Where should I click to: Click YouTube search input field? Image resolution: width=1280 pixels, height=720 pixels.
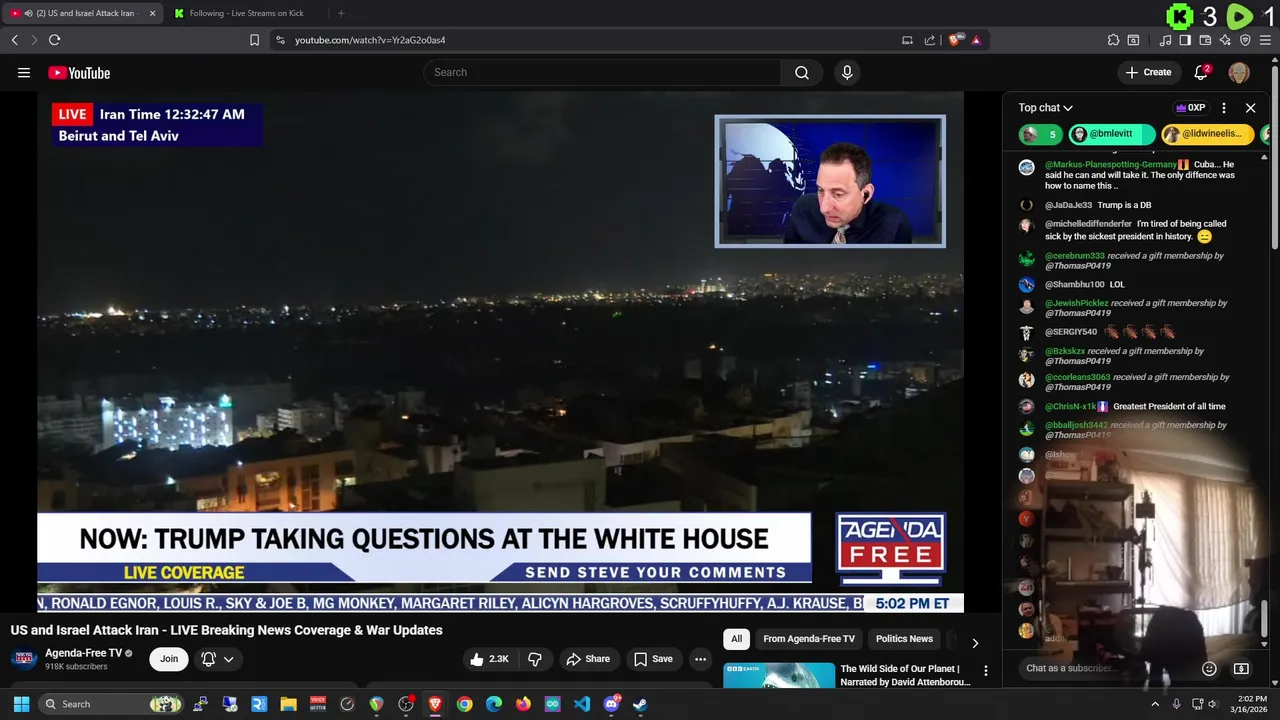(602, 72)
